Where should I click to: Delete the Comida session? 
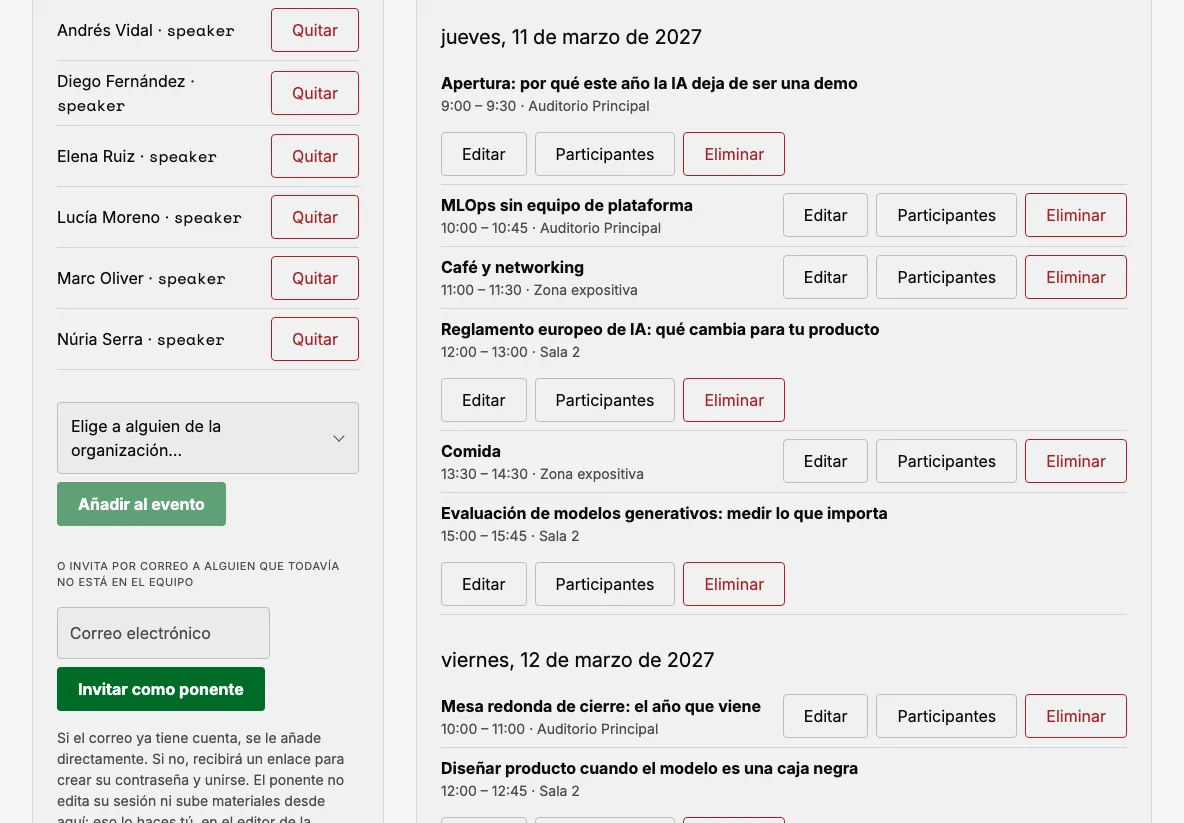click(x=1076, y=461)
